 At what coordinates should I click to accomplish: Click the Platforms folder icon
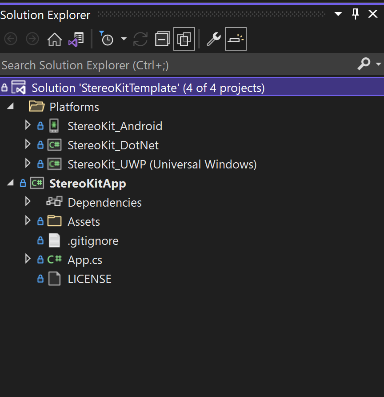pos(37,107)
